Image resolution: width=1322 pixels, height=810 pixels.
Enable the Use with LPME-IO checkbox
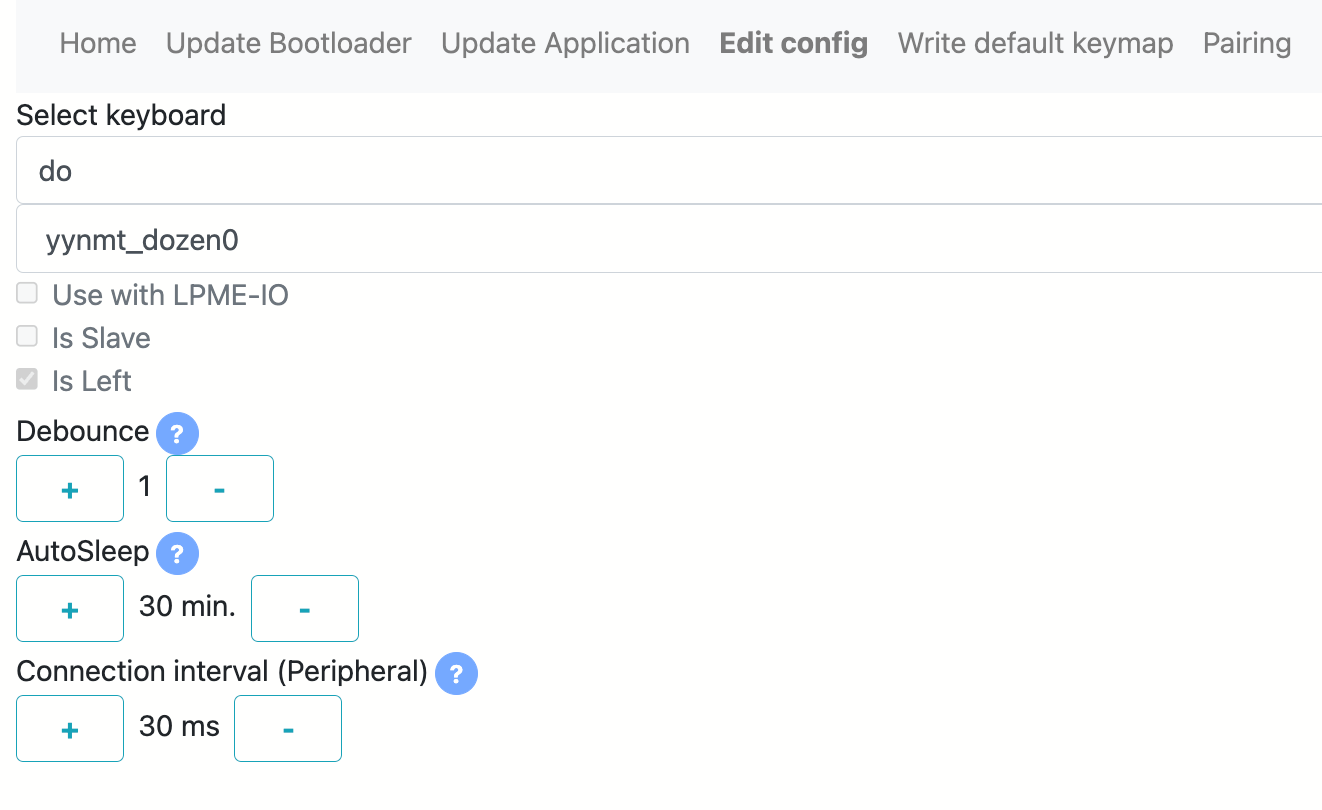click(x=28, y=293)
